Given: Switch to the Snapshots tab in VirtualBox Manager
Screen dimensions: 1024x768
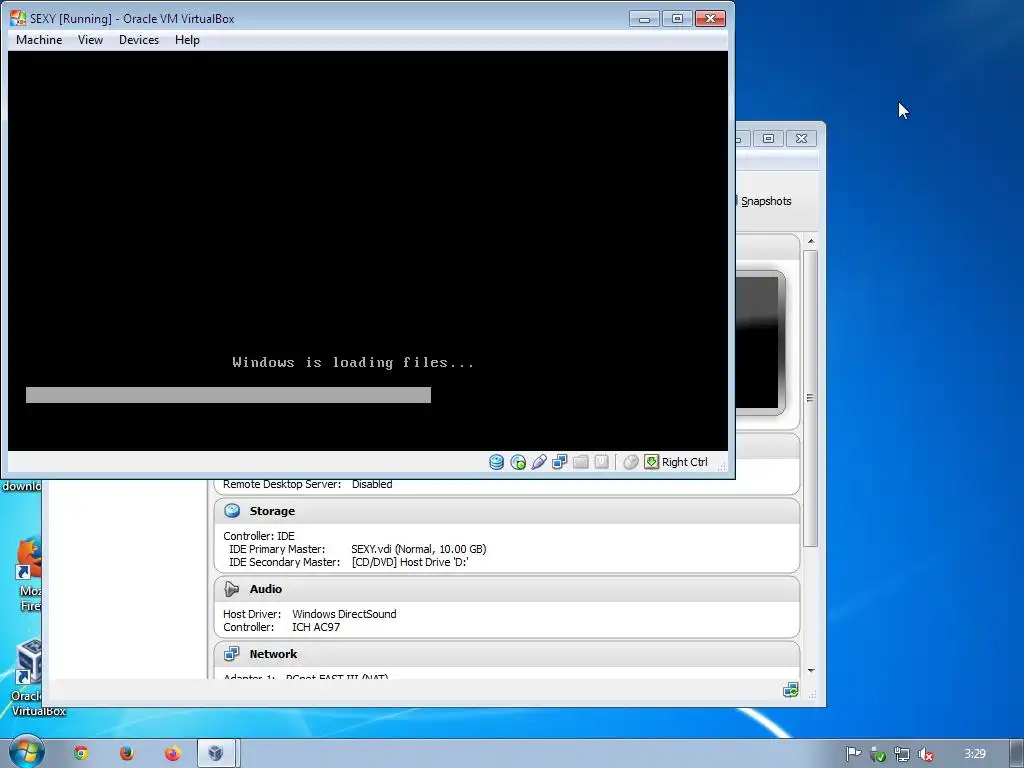Looking at the screenshot, I should [765, 201].
